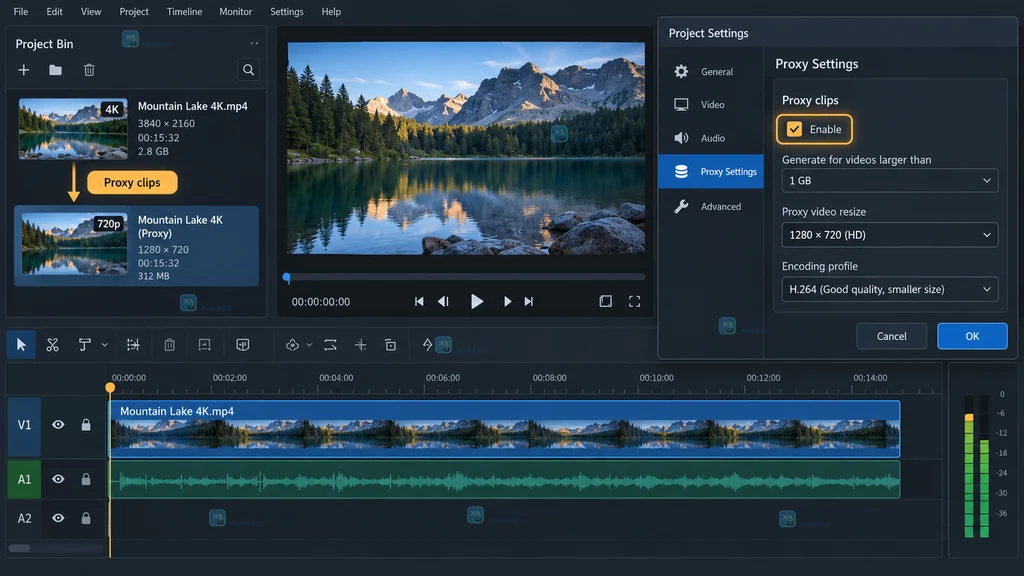
Task: Toggle the A2 track eye icon
Action: pos(58,518)
